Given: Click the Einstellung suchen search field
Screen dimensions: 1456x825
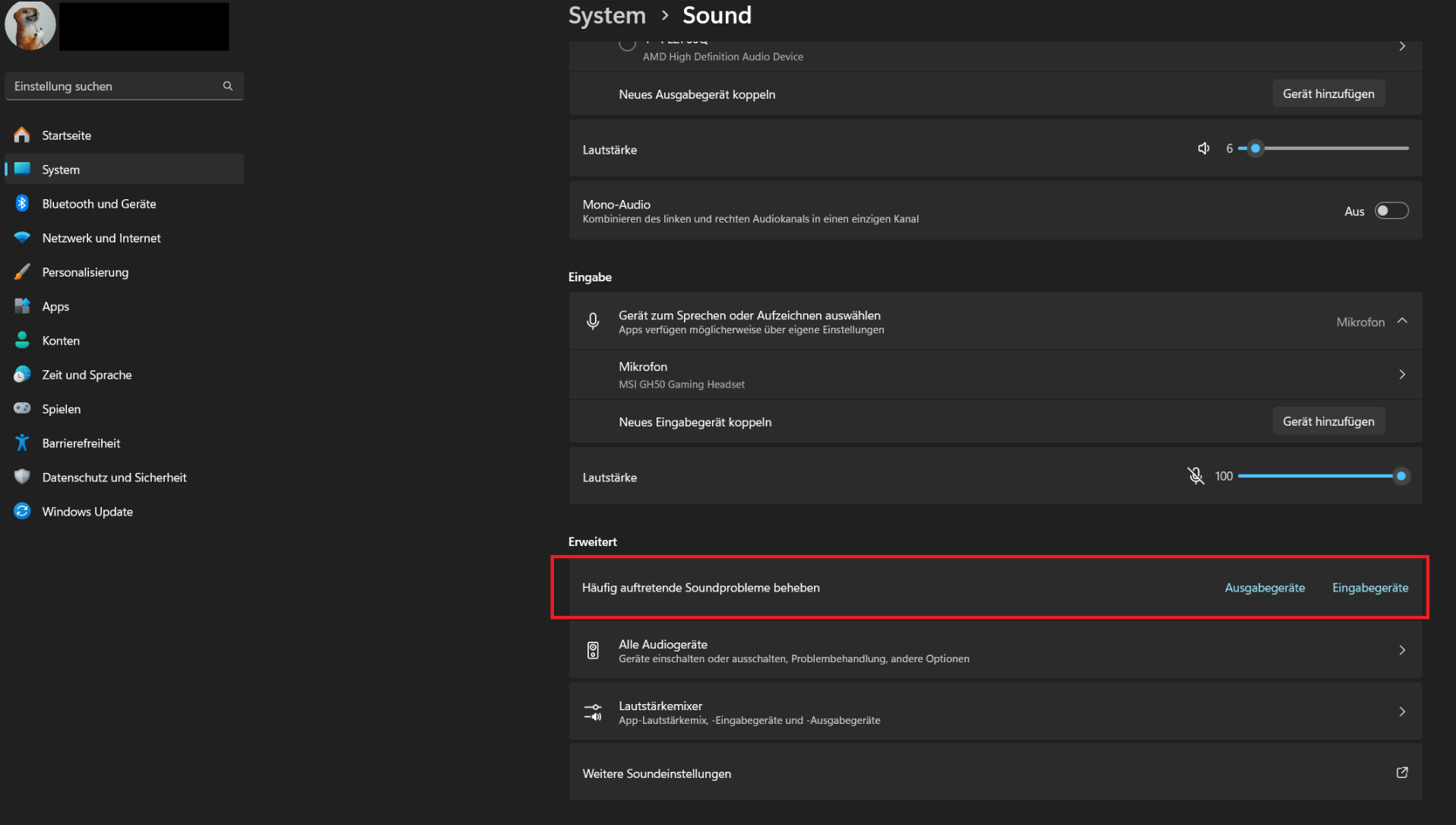Looking at the screenshot, I should click(114, 86).
